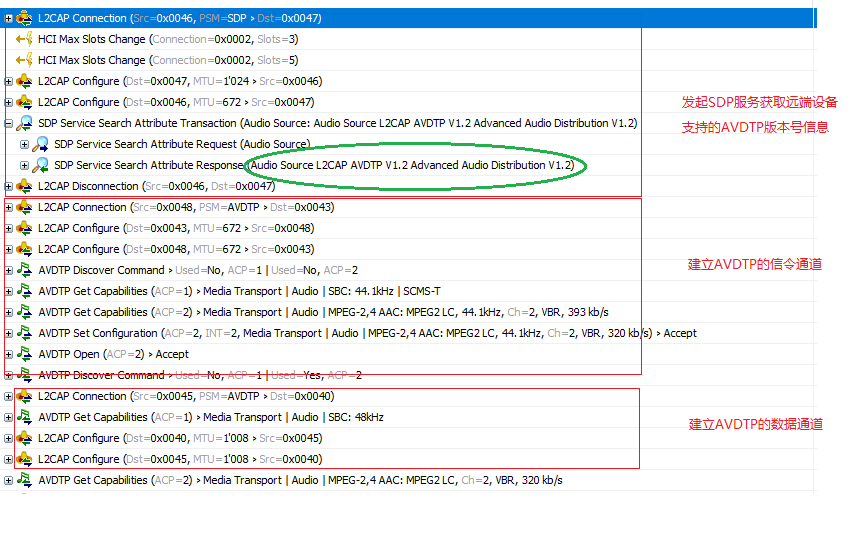The width and height of the screenshot is (853, 533).
Task: Click AVDTP Discover Command Used=No ACP=2 icon
Action: coord(24,270)
